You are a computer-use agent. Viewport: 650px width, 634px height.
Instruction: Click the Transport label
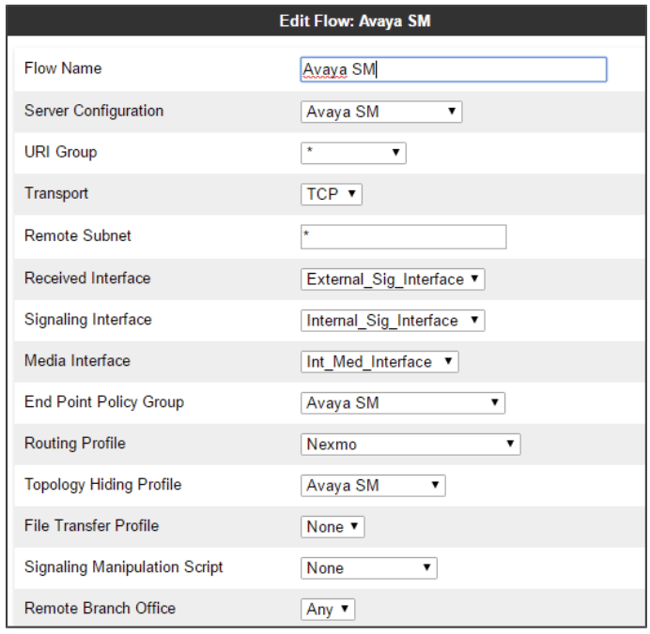pyautogui.click(x=56, y=193)
